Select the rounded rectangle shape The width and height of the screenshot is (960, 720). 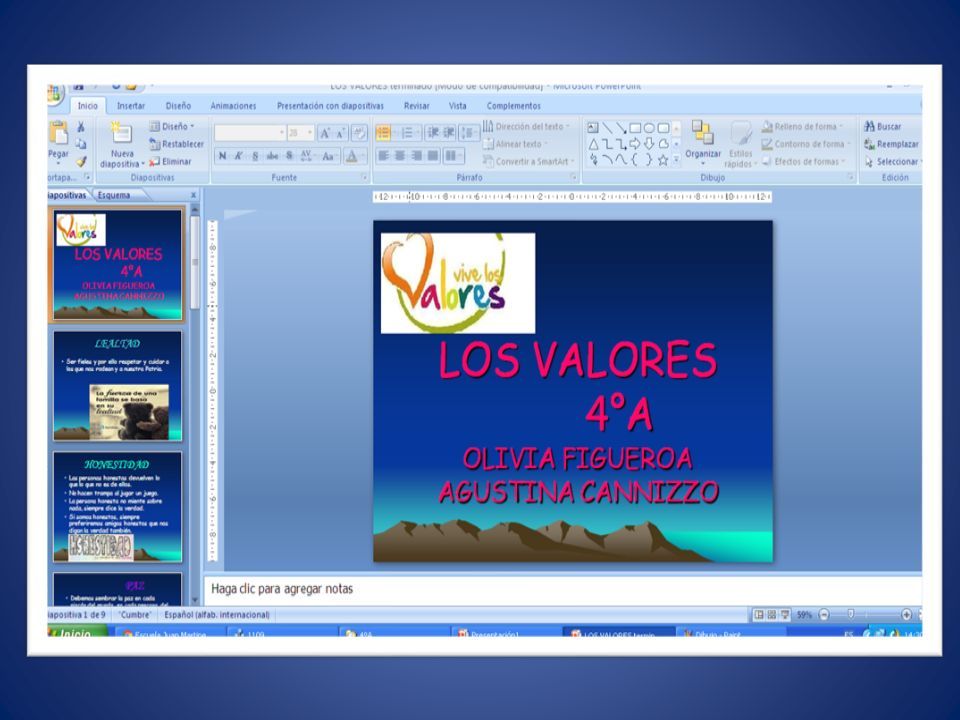[x=663, y=128]
